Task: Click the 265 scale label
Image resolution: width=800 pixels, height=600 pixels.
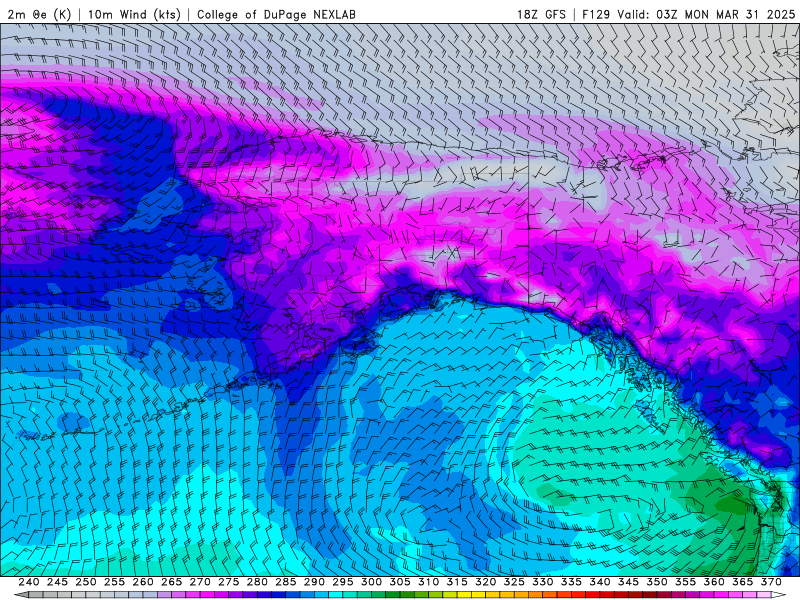Action: point(171,582)
